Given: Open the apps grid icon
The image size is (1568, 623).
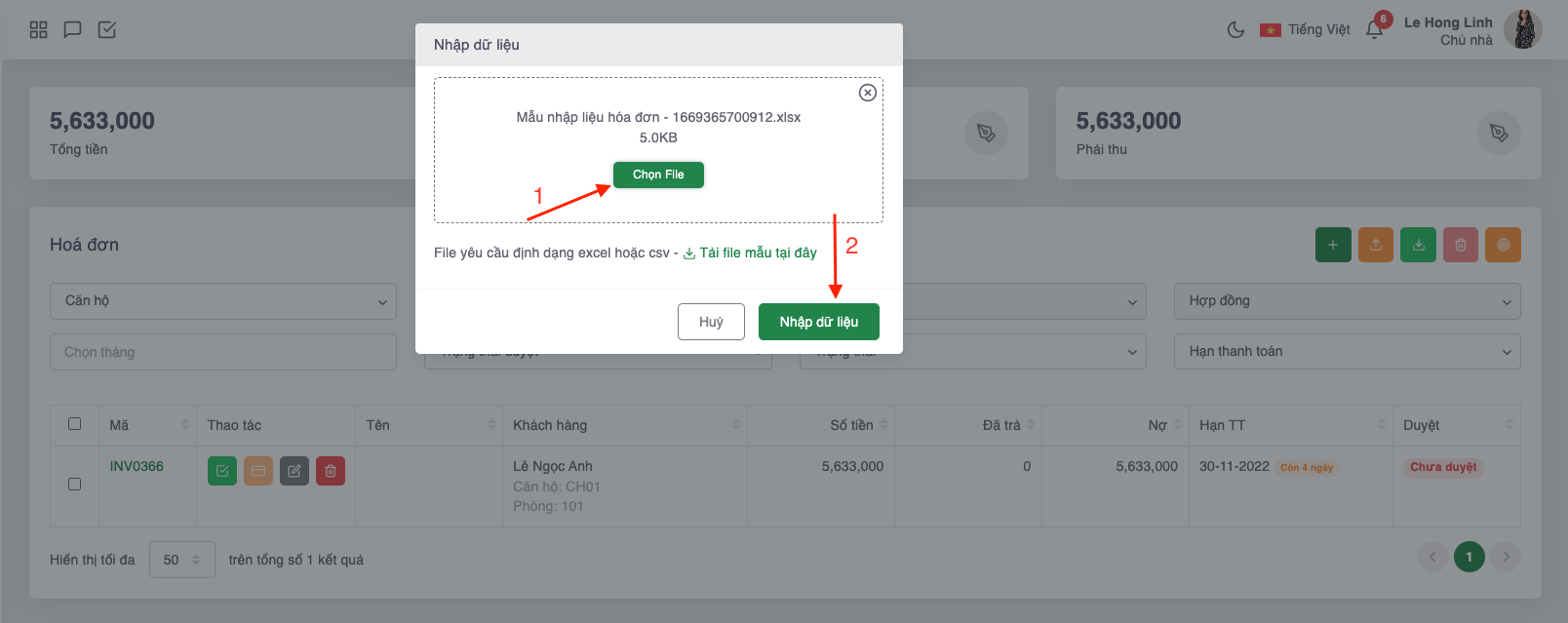Looking at the screenshot, I should (x=39, y=29).
